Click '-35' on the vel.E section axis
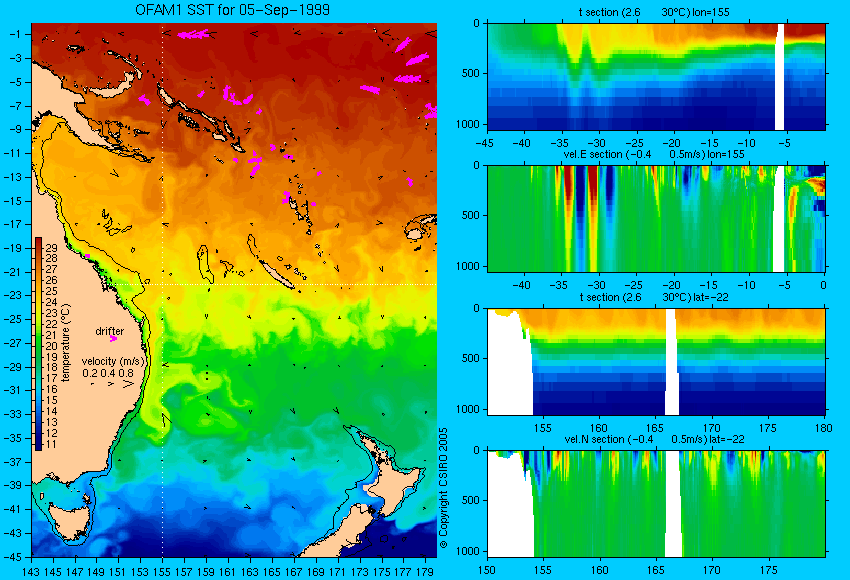 559,286
